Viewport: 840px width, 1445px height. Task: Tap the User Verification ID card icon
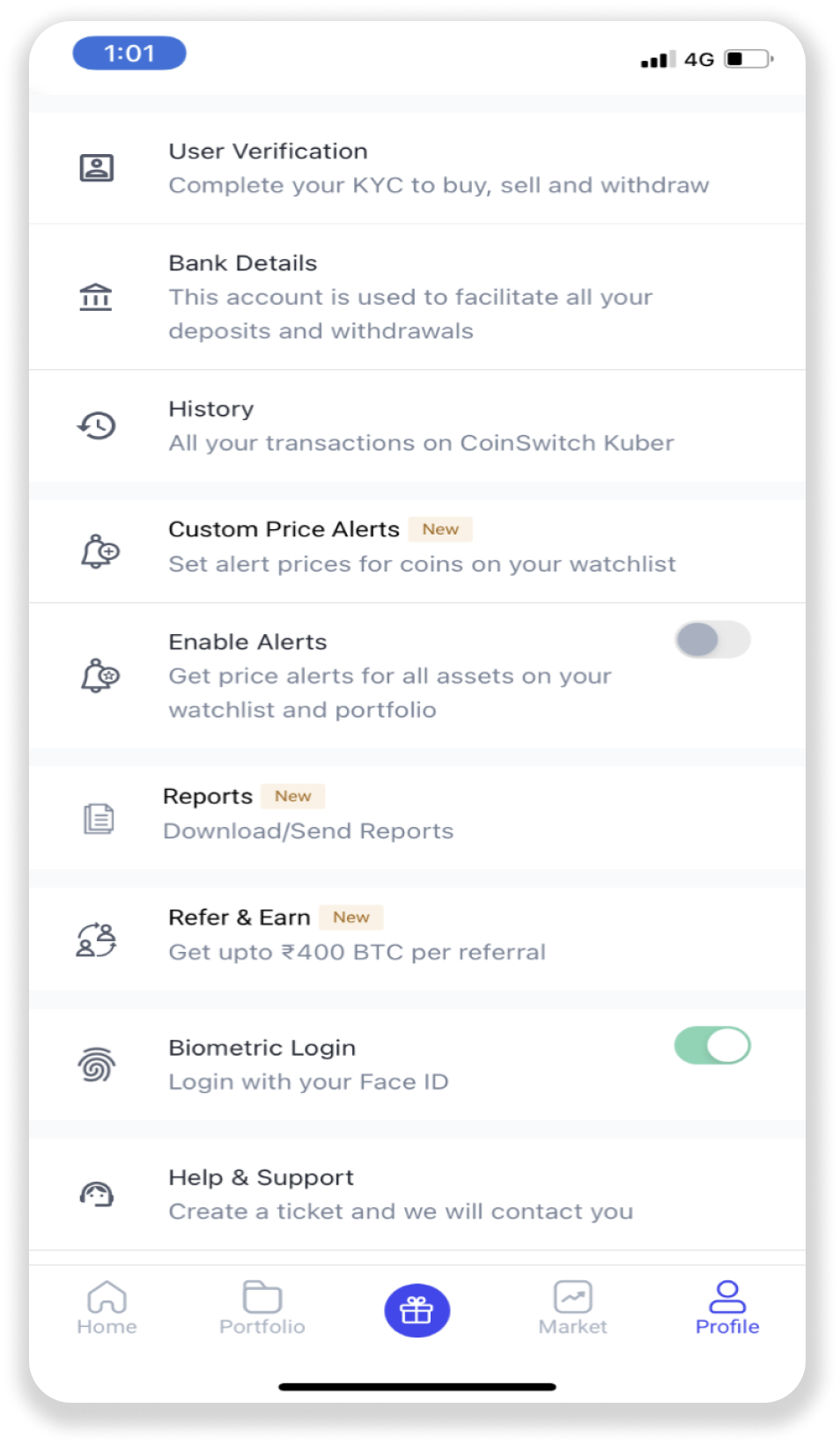97,167
